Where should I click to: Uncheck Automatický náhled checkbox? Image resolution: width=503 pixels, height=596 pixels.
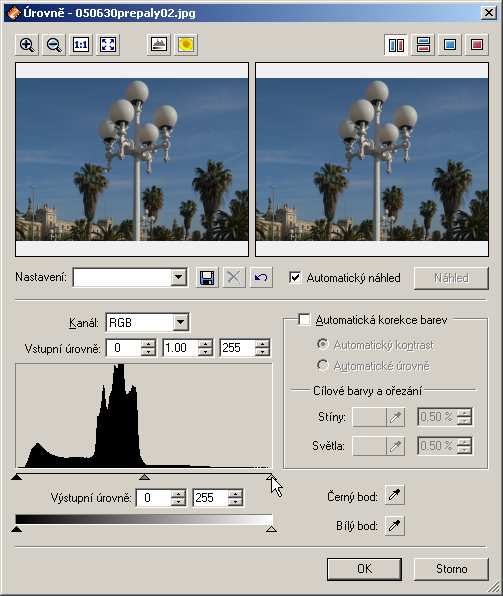295,277
